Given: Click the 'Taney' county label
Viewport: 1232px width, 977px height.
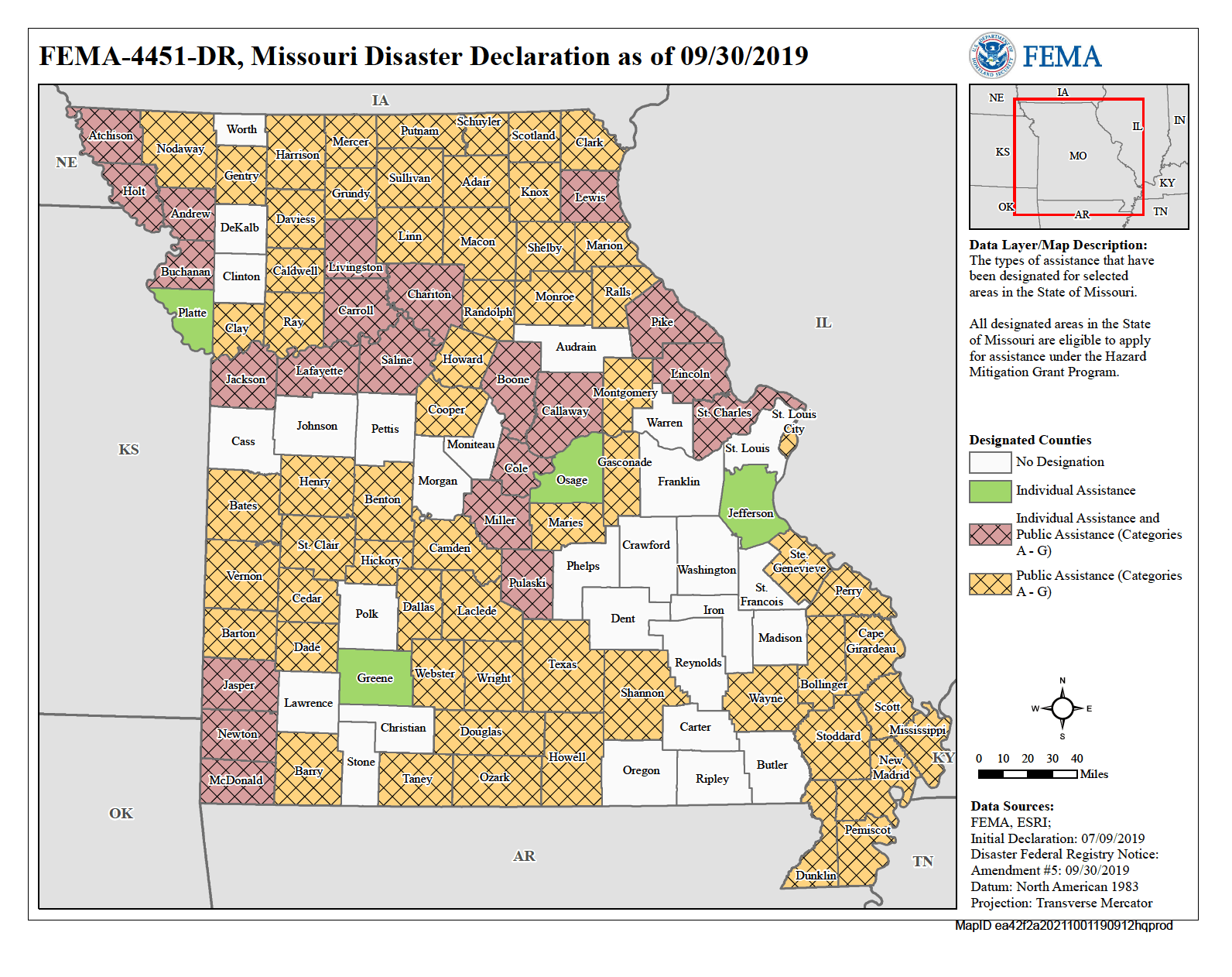Looking at the screenshot, I should pos(417,779).
